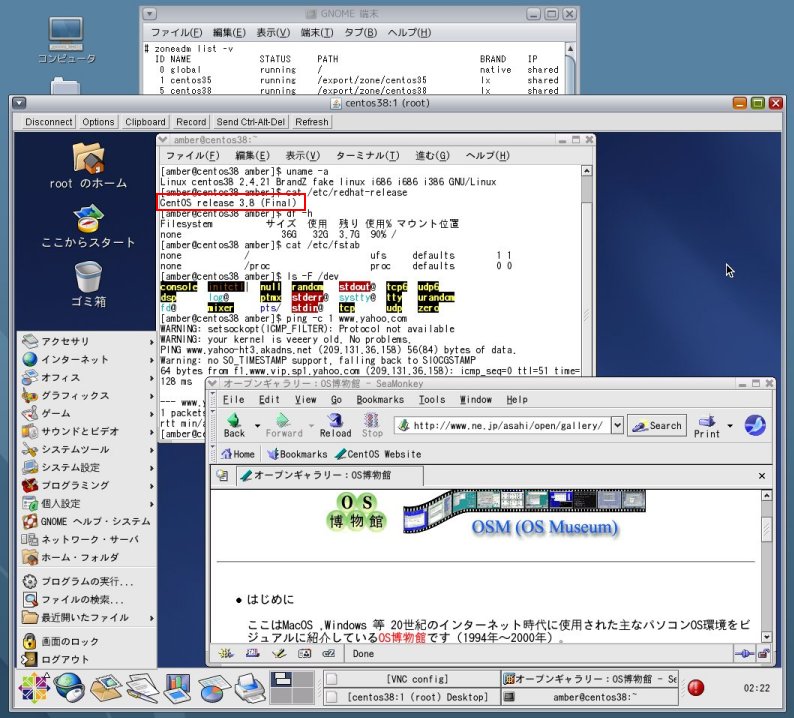Launch the word processor pen panel icon
Image resolution: width=794 pixels, height=718 pixels.
pyautogui.click(x=142, y=688)
